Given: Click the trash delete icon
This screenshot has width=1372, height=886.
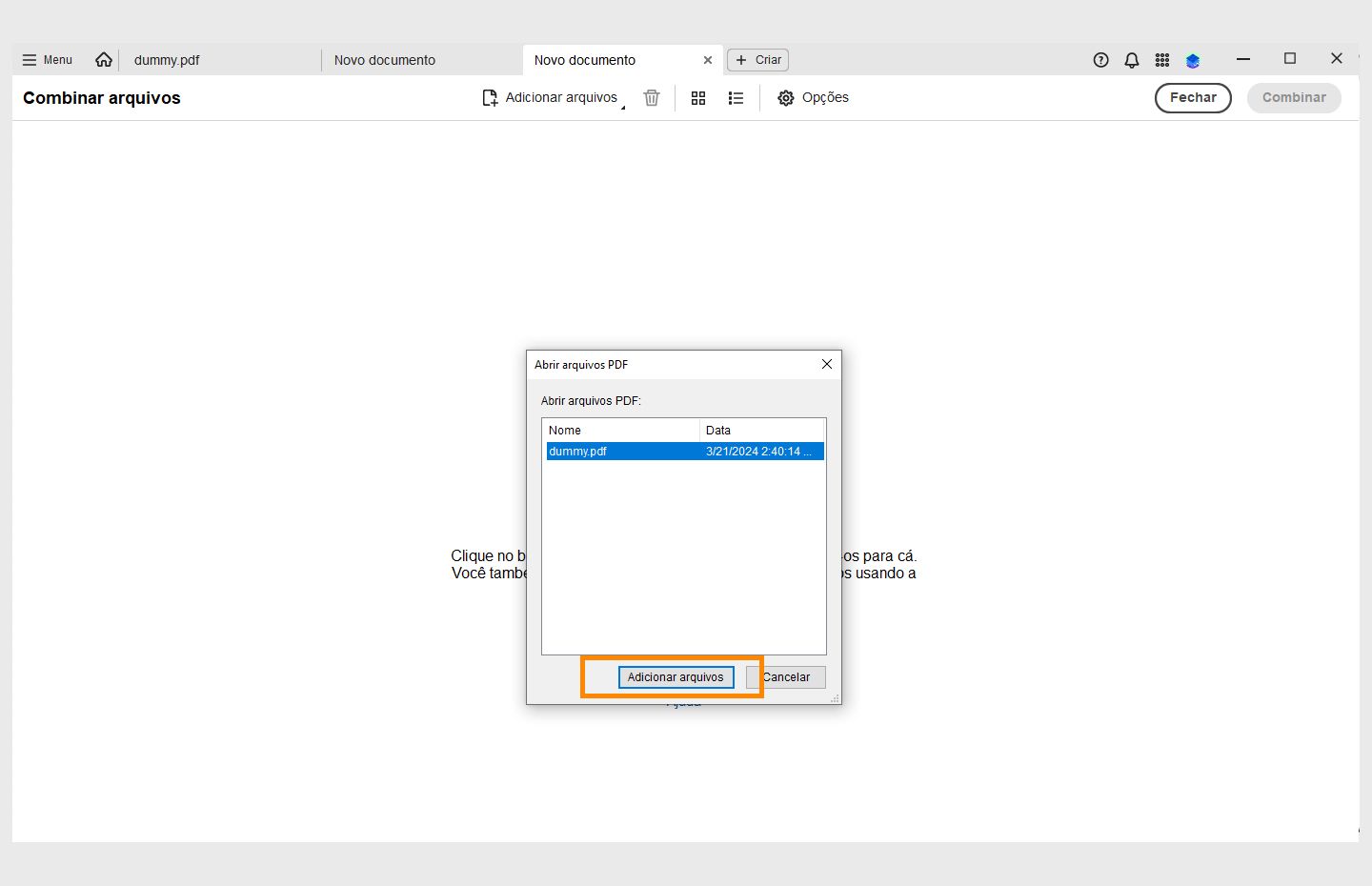Looking at the screenshot, I should pos(652,97).
